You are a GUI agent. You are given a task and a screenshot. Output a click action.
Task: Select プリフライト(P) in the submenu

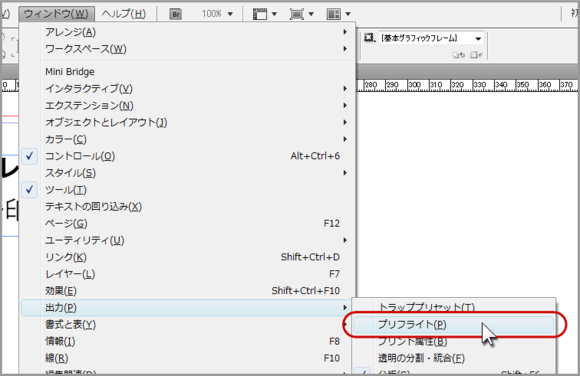click(x=453, y=325)
